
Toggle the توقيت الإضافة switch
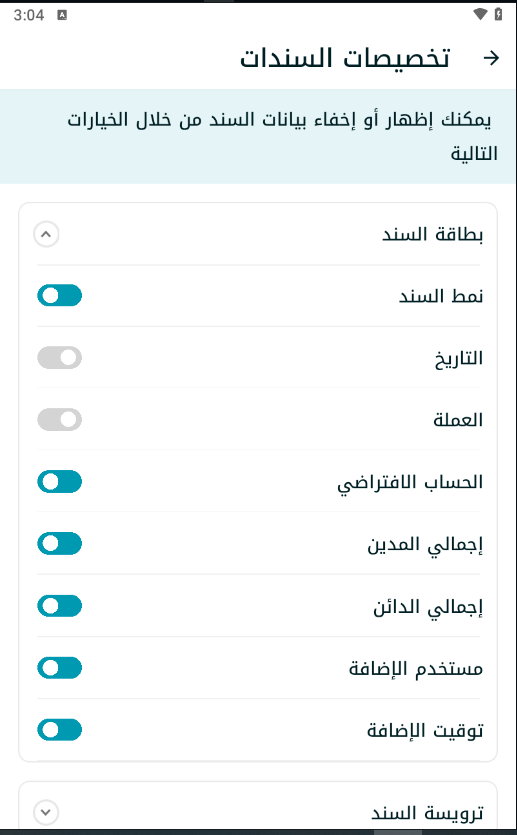60,730
